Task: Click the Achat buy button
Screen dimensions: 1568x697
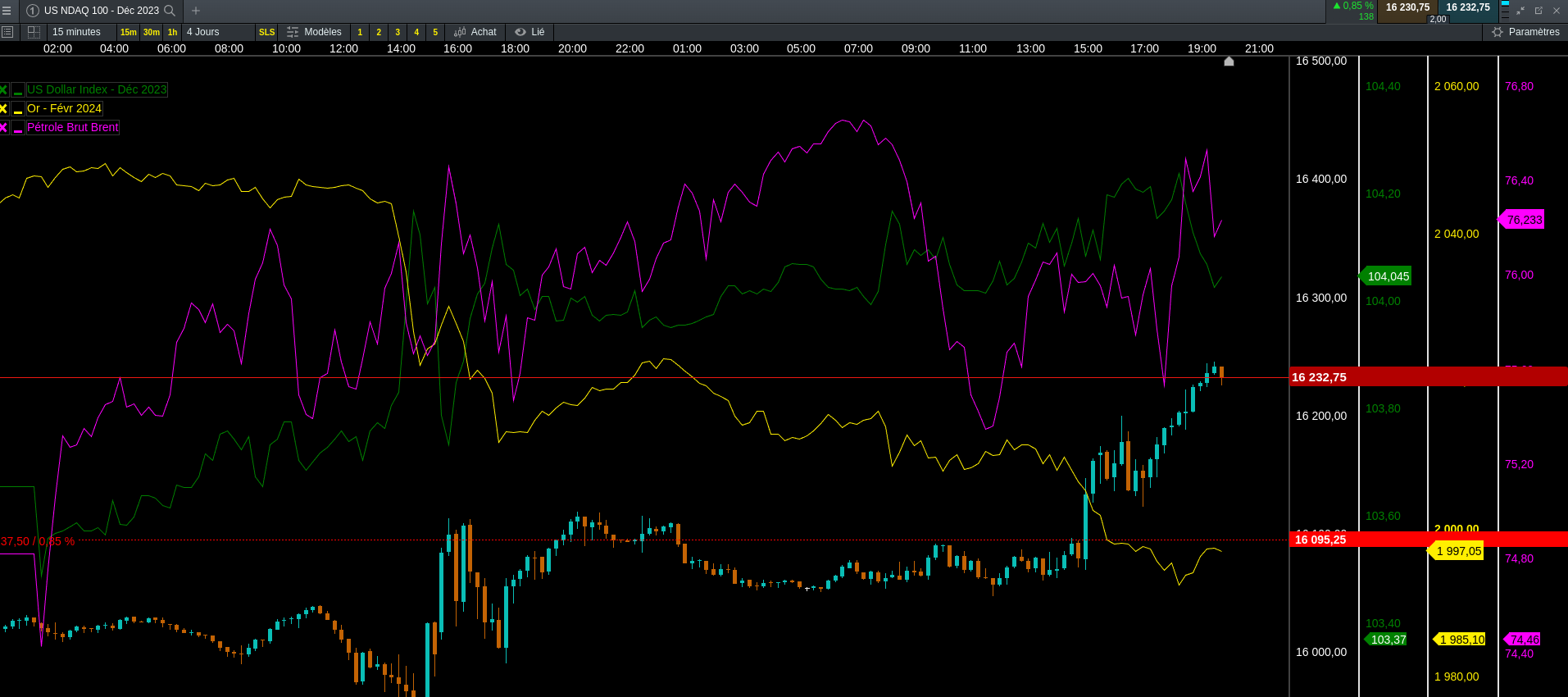Action: click(x=475, y=32)
